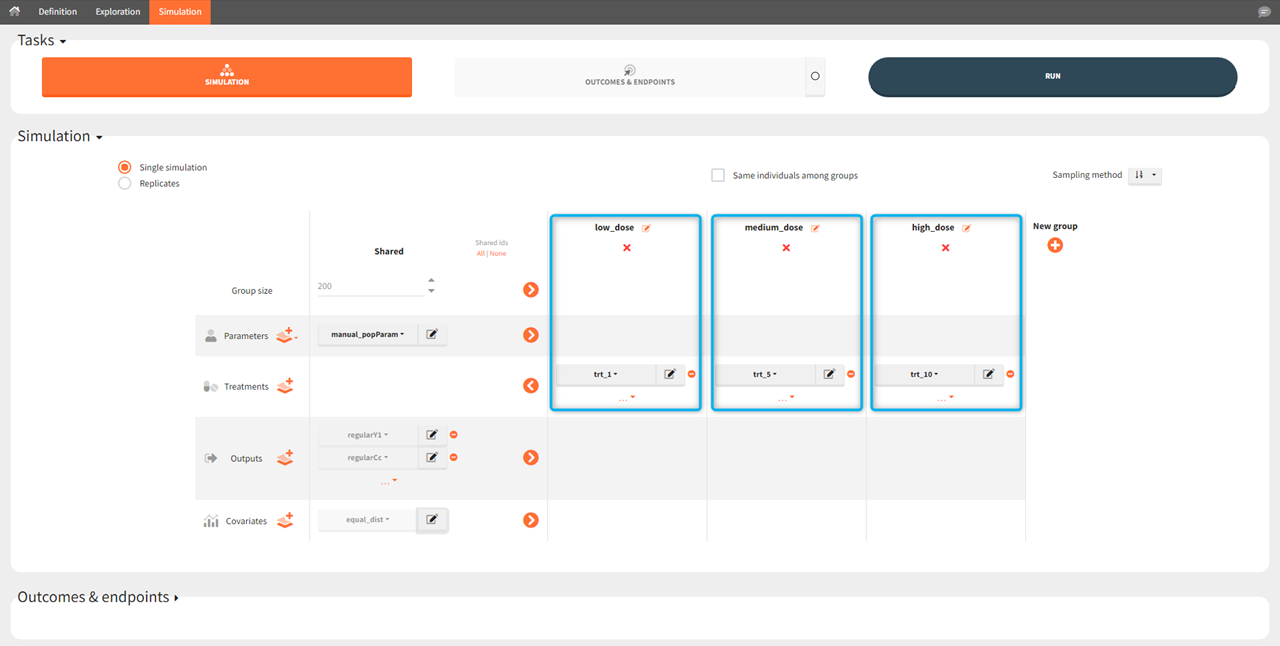Rename the low_dose group with pencil icon

coord(646,228)
